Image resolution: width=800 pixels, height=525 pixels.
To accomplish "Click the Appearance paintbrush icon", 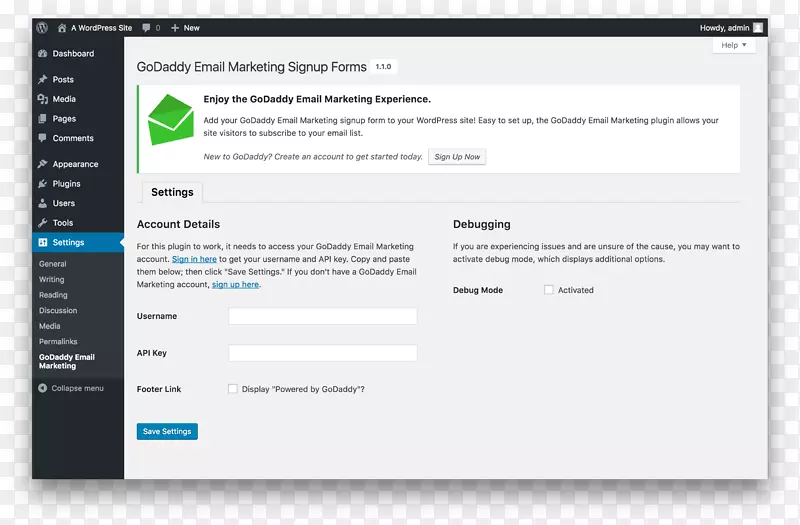I will (42, 164).
